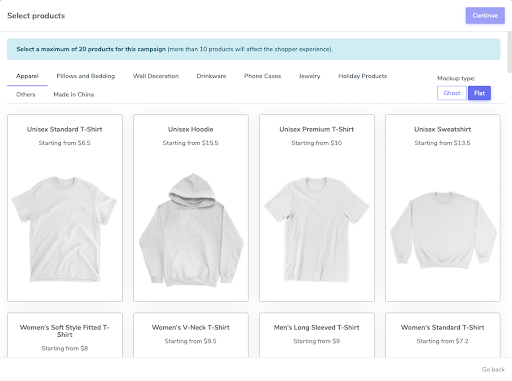Select the Unisex Premium T-Shirt image
512x381 pixels.
pos(317,229)
